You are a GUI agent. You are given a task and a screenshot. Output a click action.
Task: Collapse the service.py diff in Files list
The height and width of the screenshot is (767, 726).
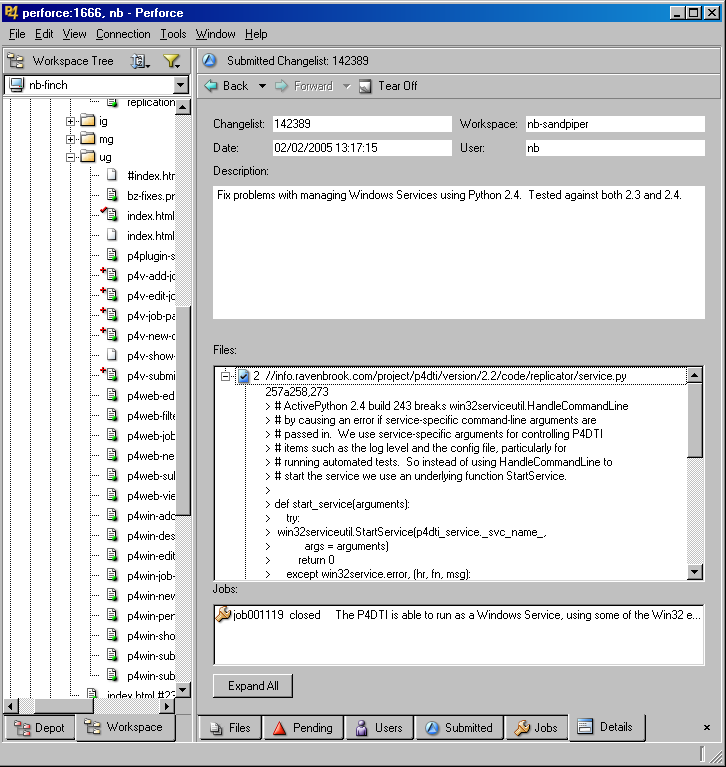(x=226, y=376)
